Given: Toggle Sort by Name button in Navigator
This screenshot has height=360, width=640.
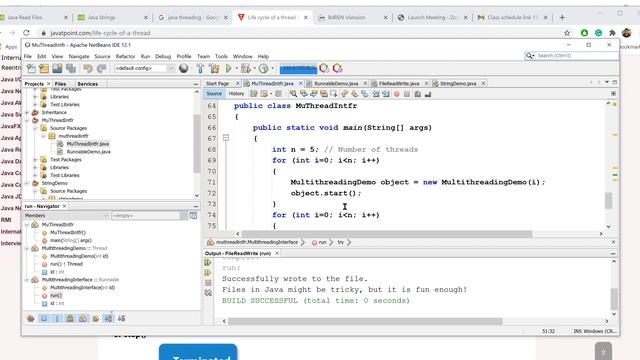Looking at the screenshot, I should 108,318.
